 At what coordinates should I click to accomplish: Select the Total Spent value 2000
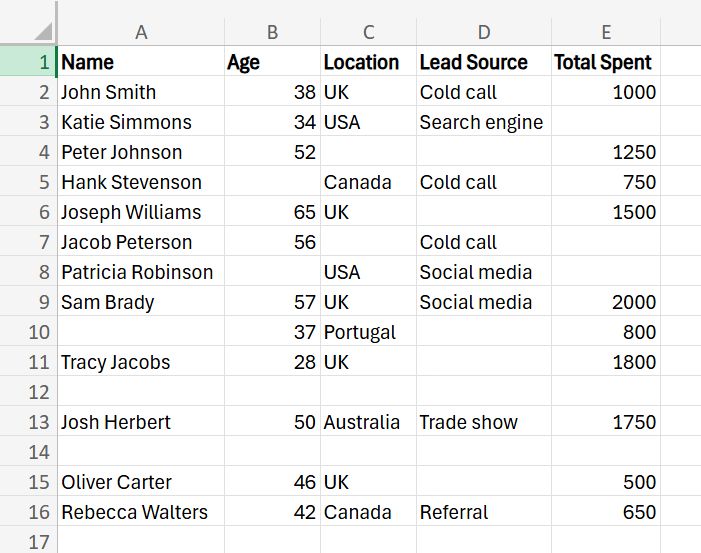click(x=605, y=302)
